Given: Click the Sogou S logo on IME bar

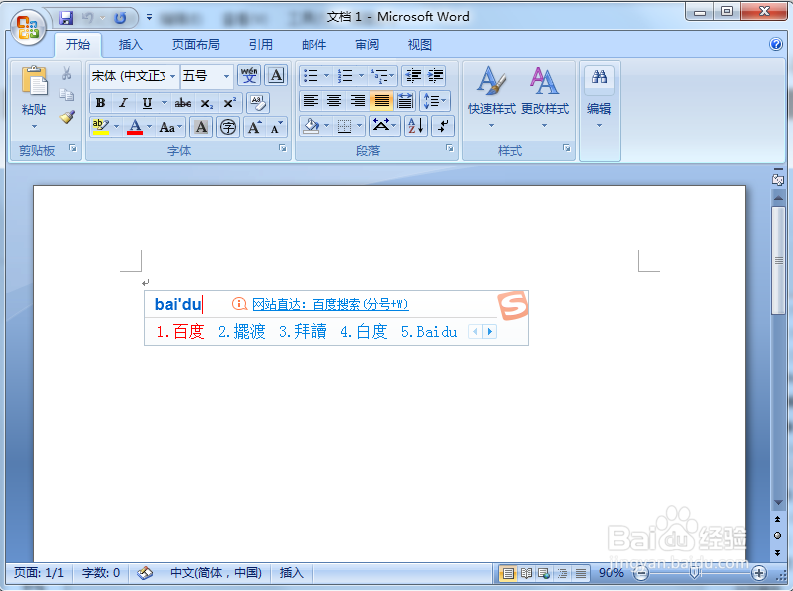Looking at the screenshot, I should click(x=512, y=305).
